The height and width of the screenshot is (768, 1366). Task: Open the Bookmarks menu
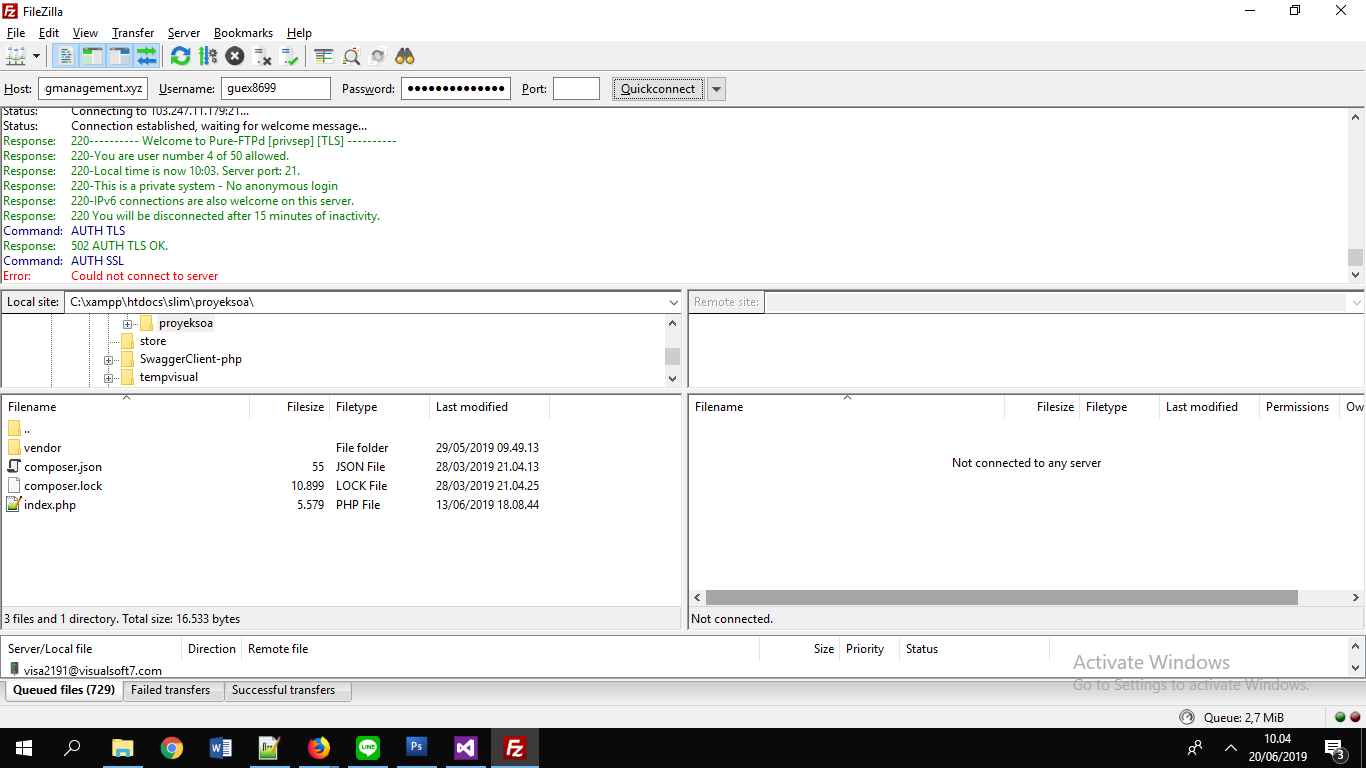(x=243, y=33)
